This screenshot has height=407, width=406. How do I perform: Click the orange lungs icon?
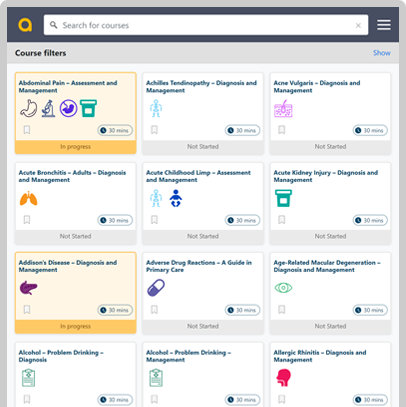point(29,198)
